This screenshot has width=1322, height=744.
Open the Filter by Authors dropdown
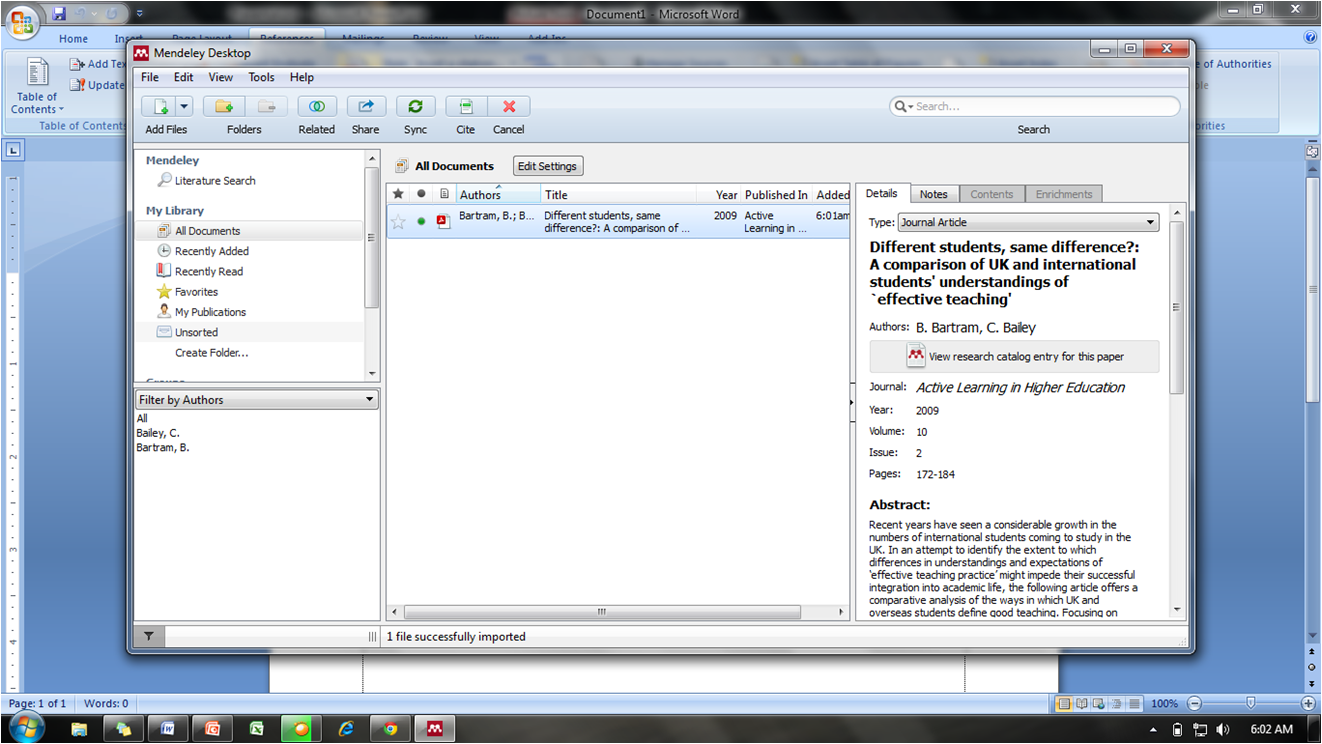coord(257,399)
